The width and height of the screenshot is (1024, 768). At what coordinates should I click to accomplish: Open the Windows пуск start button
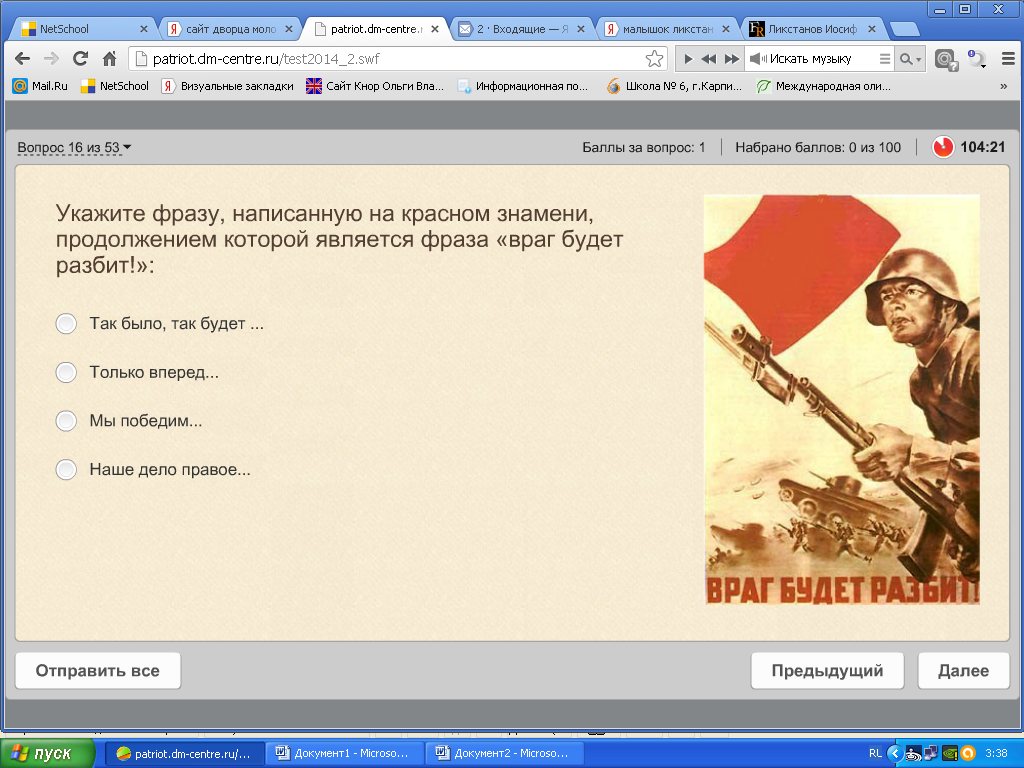click(x=48, y=754)
